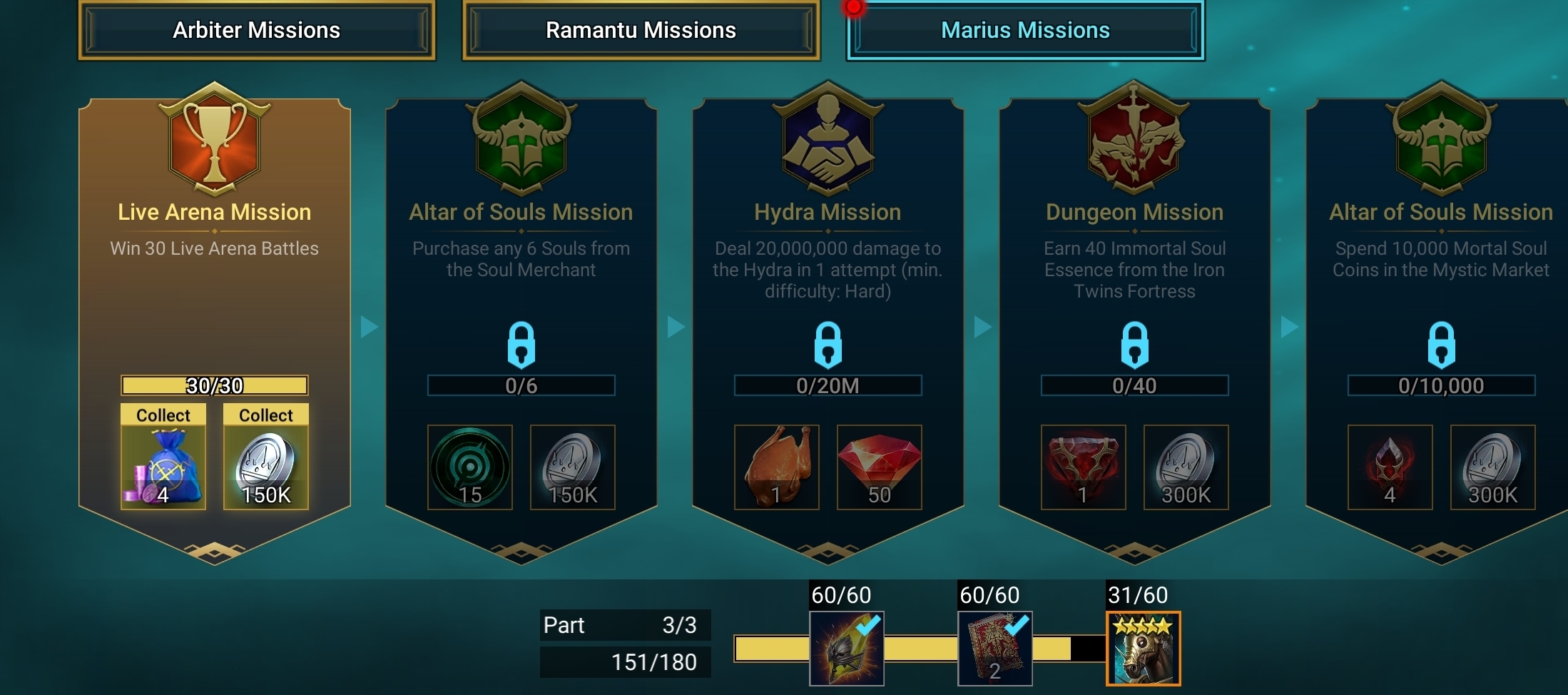1568x695 pixels.
Task: Select the 31/60 champion milestone thumbnail
Action: pyautogui.click(x=1144, y=649)
